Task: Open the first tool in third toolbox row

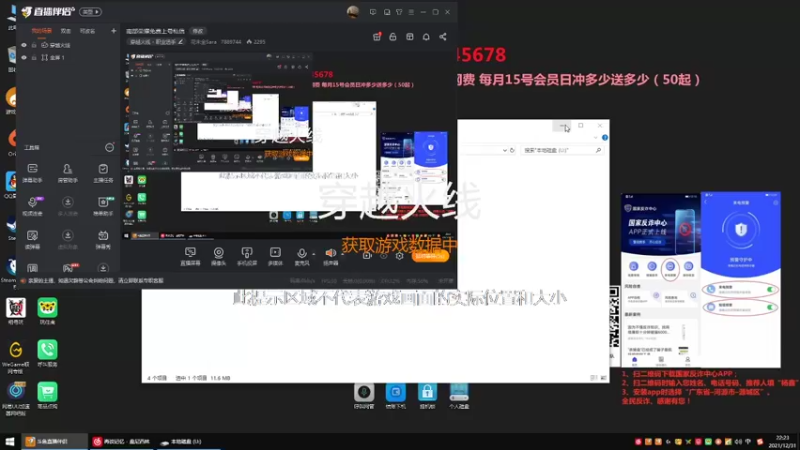Action: (32, 239)
